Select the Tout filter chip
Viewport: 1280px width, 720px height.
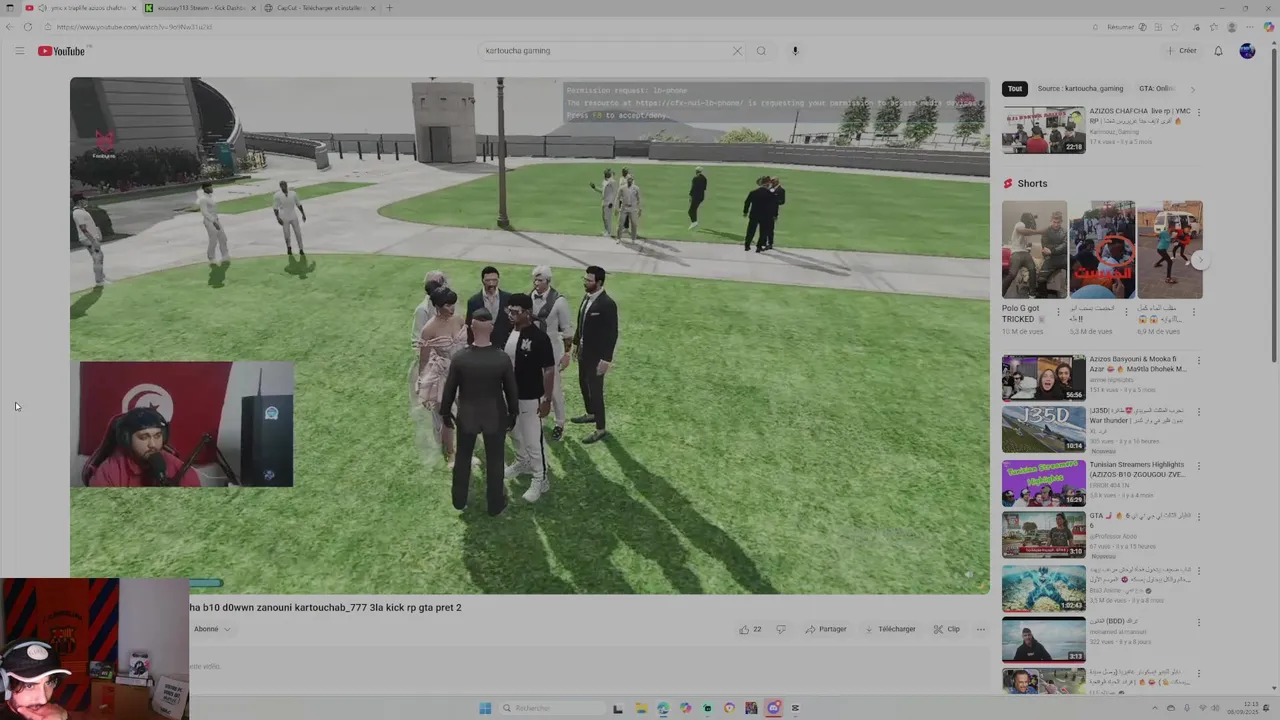1015,89
